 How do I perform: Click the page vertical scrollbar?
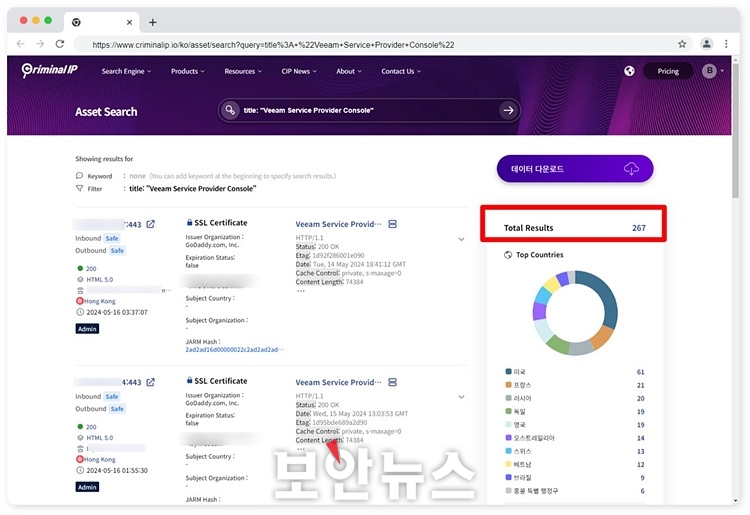pos(736,129)
